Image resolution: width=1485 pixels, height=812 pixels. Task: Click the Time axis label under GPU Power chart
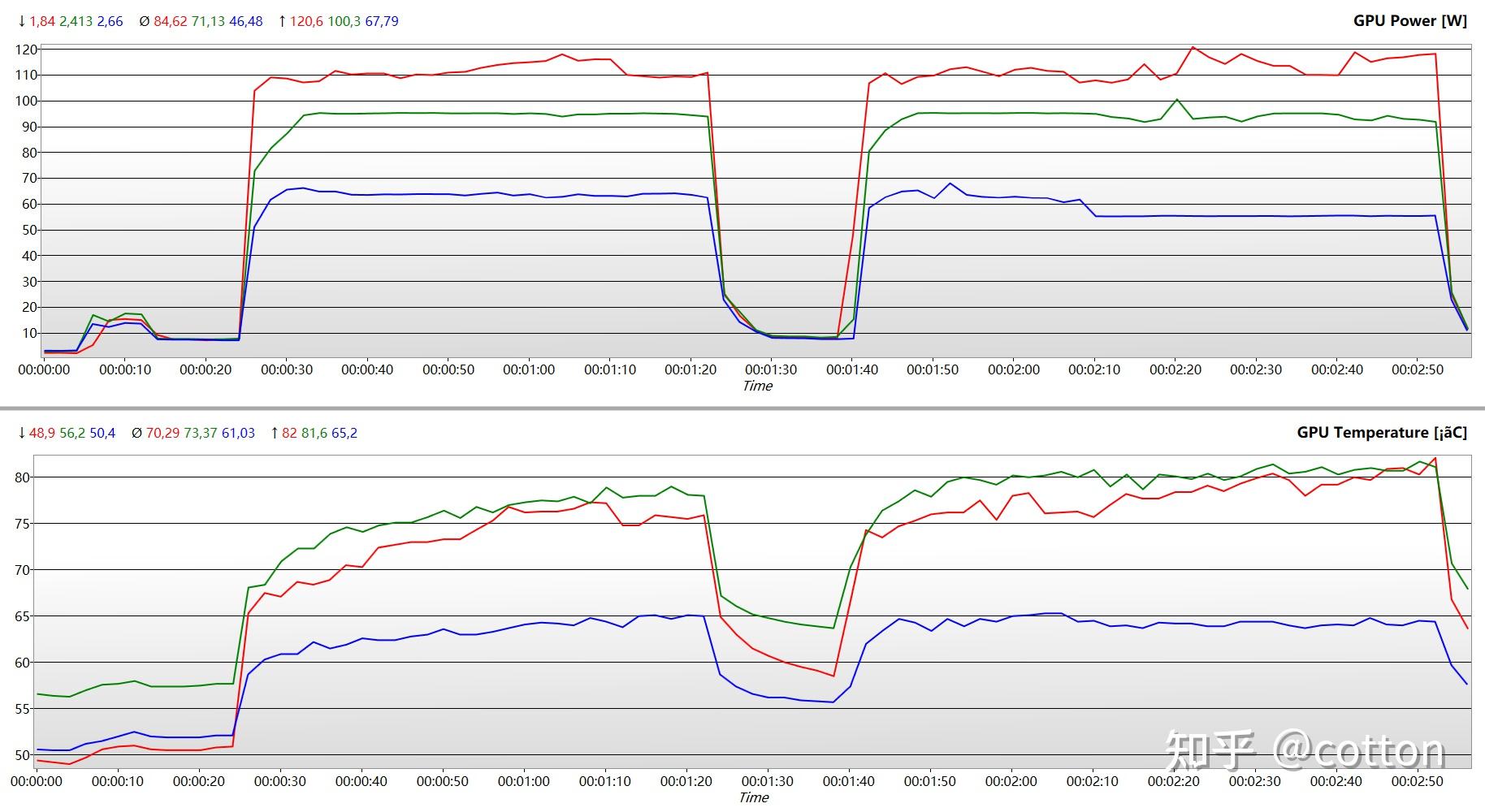point(757,387)
